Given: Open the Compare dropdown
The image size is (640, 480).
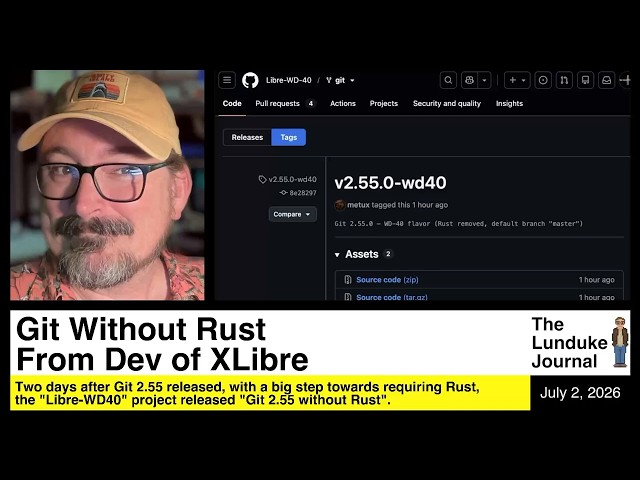Looking at the screenshot, I should [x=292, y=214].
